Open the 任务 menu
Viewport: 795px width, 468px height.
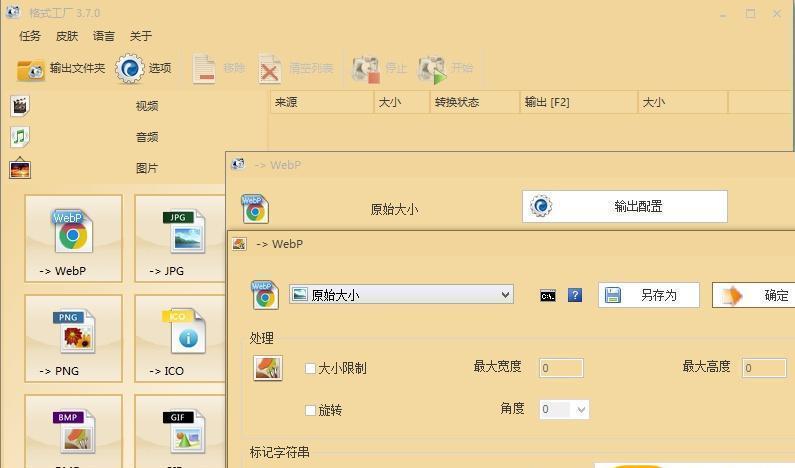(x=29, y=36)
